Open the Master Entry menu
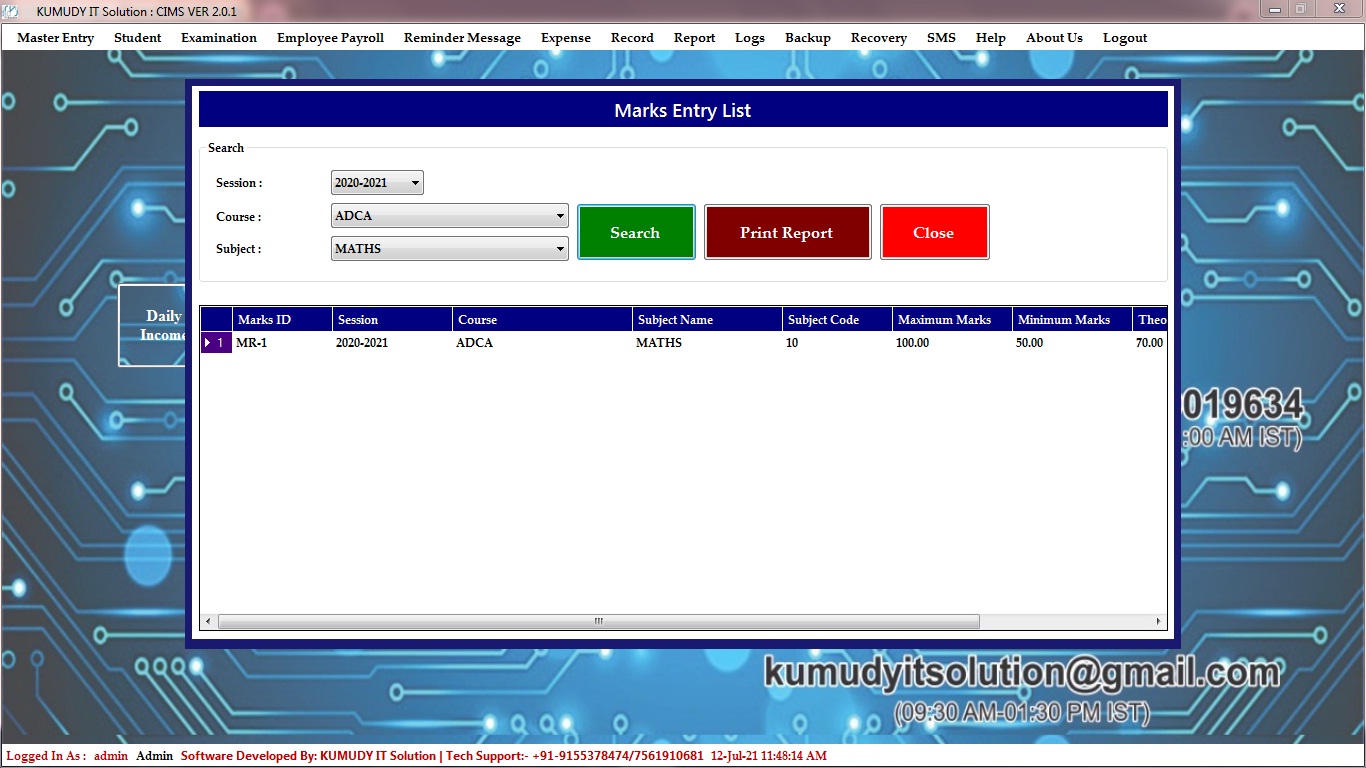Image resolution: width=1366 pixels, height=768 pixels. pyautogui.click(x=55, y=38)
